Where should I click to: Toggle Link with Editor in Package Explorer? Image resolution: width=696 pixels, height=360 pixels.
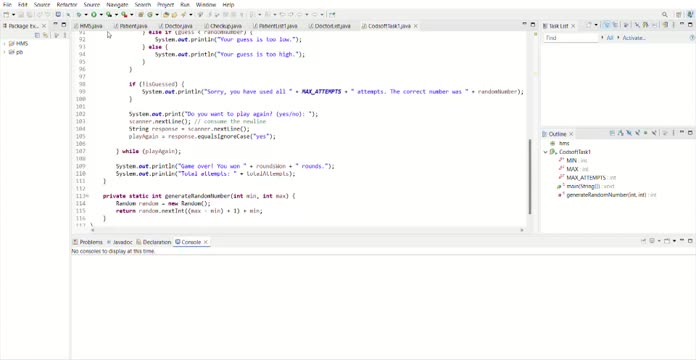[x=45, y=35]
